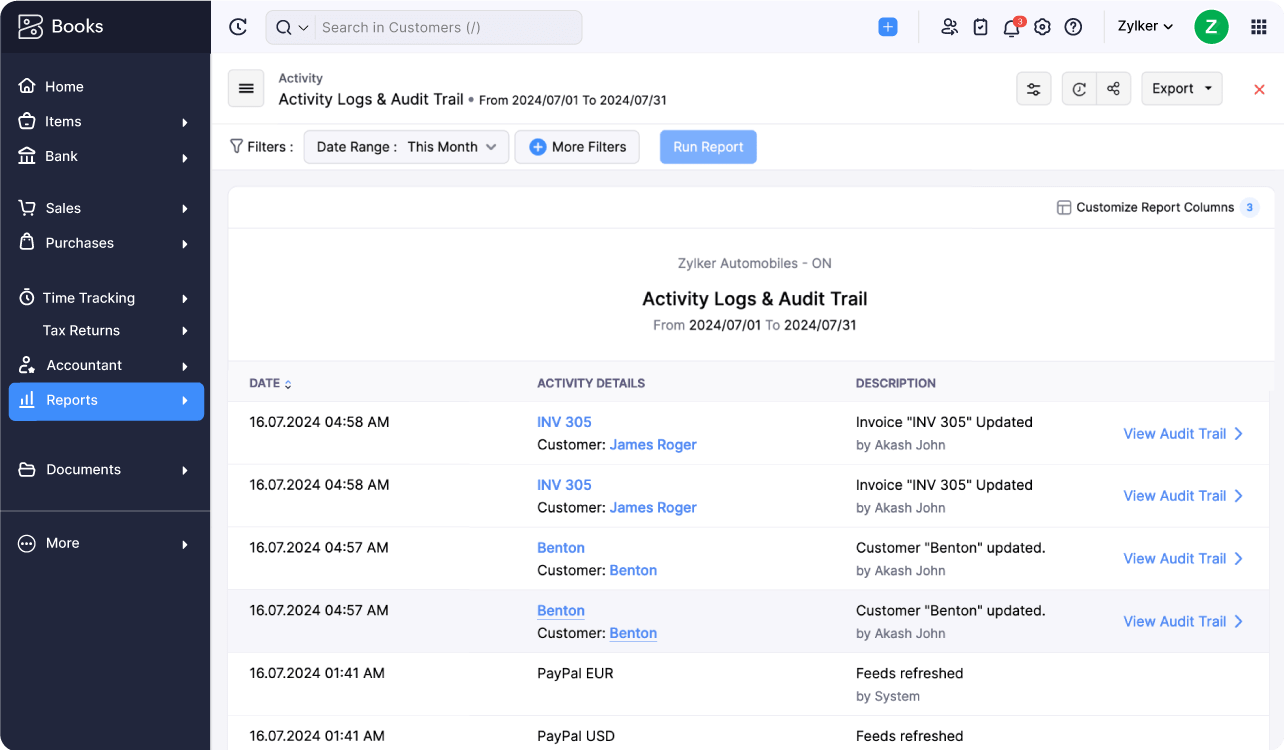1284x750 pixels.
Task: Click the recent activity history icon
Action: pyautogui.click(x=237, y=27)
